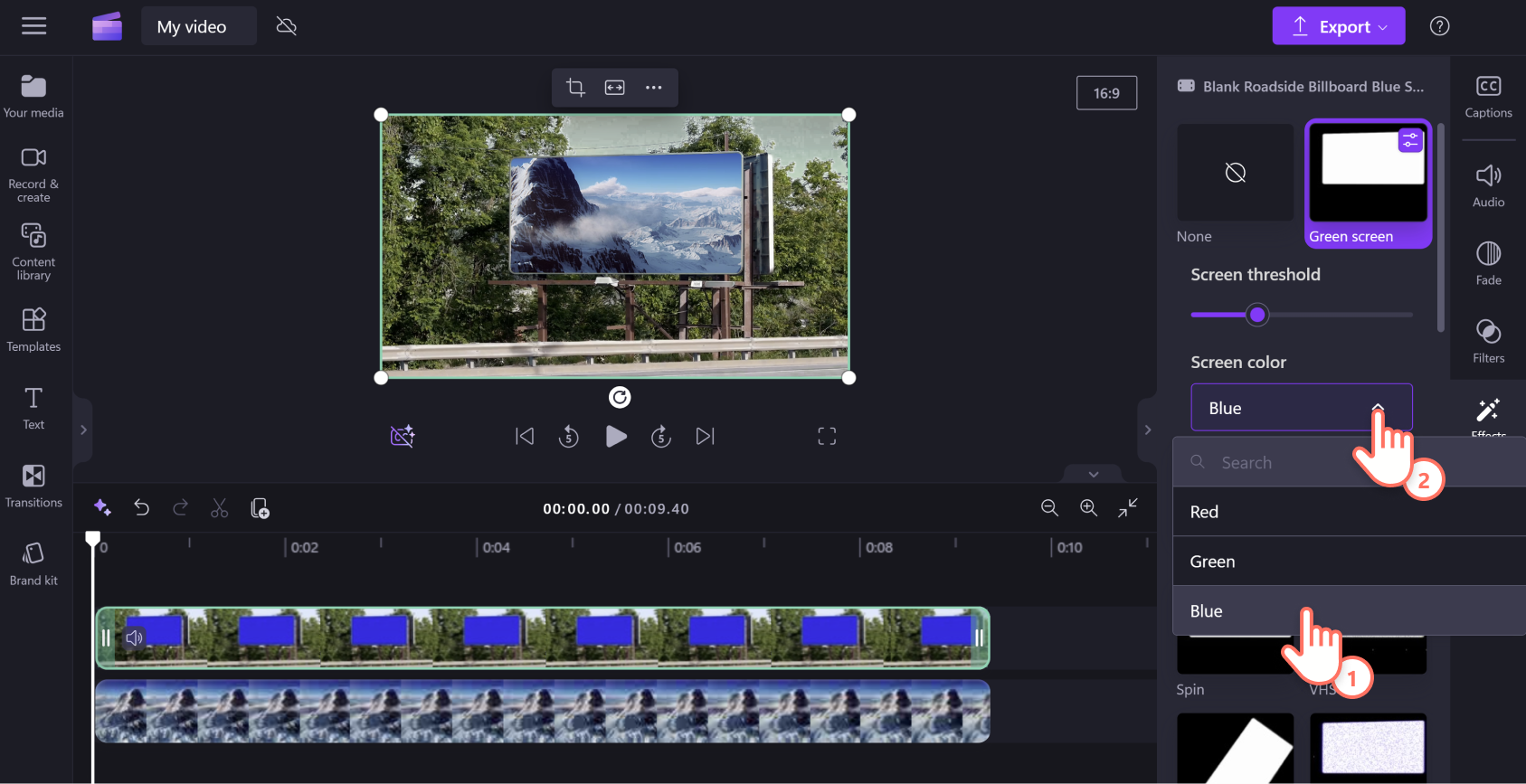Viewport: 1526px width, 784px height.
Task: Adjust the Screen threshold slider
Action: (1256, 315)
